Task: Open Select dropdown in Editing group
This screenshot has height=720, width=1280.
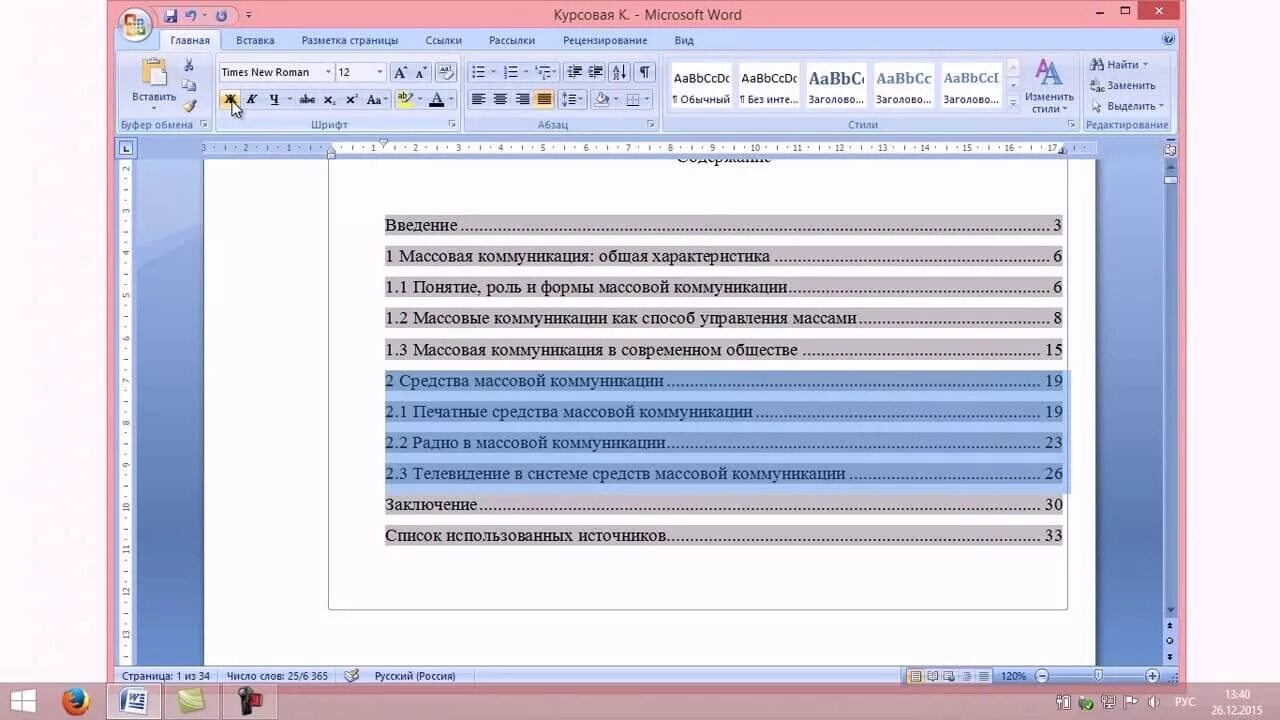Action: (1127, 105)
